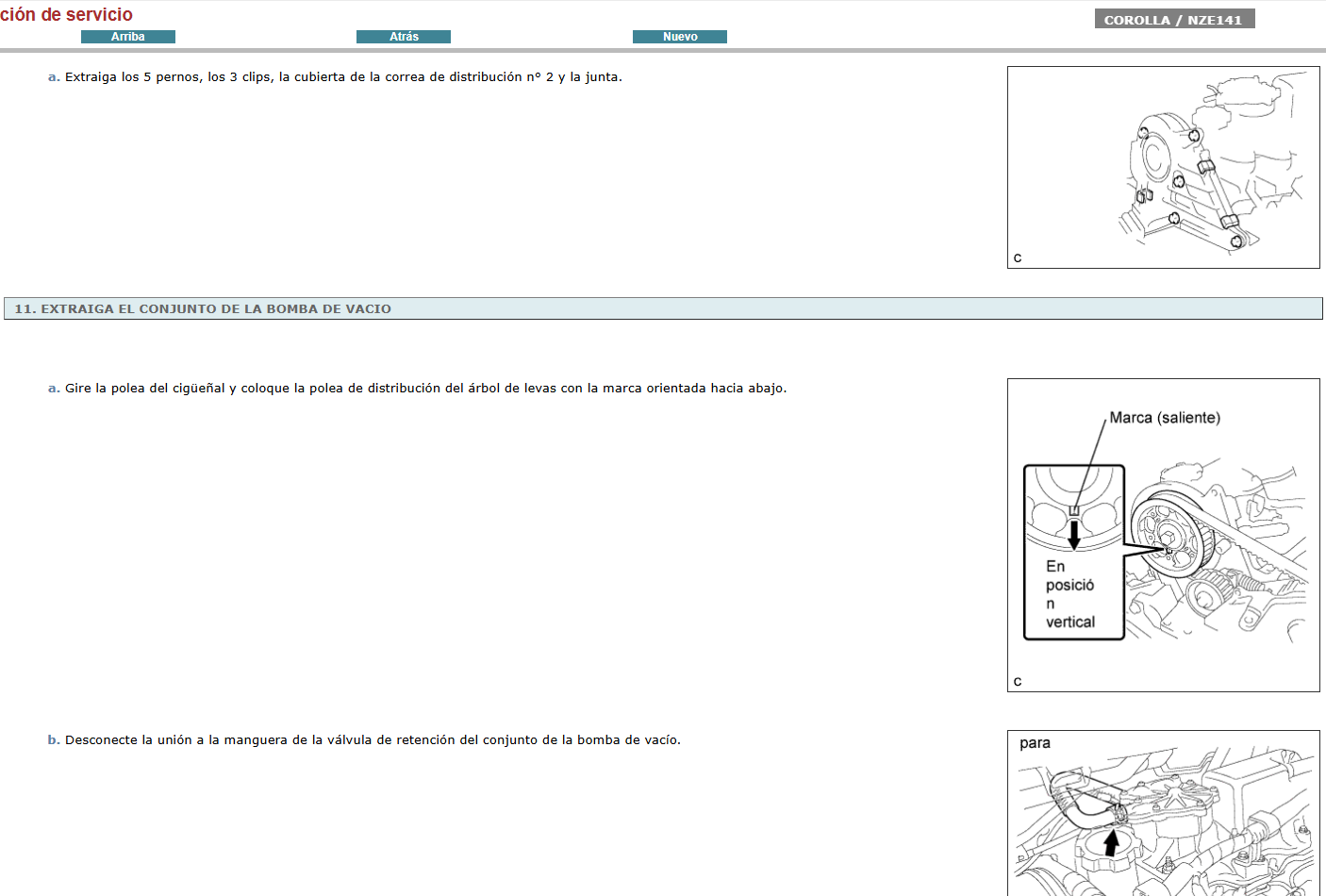Viewport: 1326px width, 896px height.
Task: Click the 'b.' step letter marker
Action: click(54, 740)
